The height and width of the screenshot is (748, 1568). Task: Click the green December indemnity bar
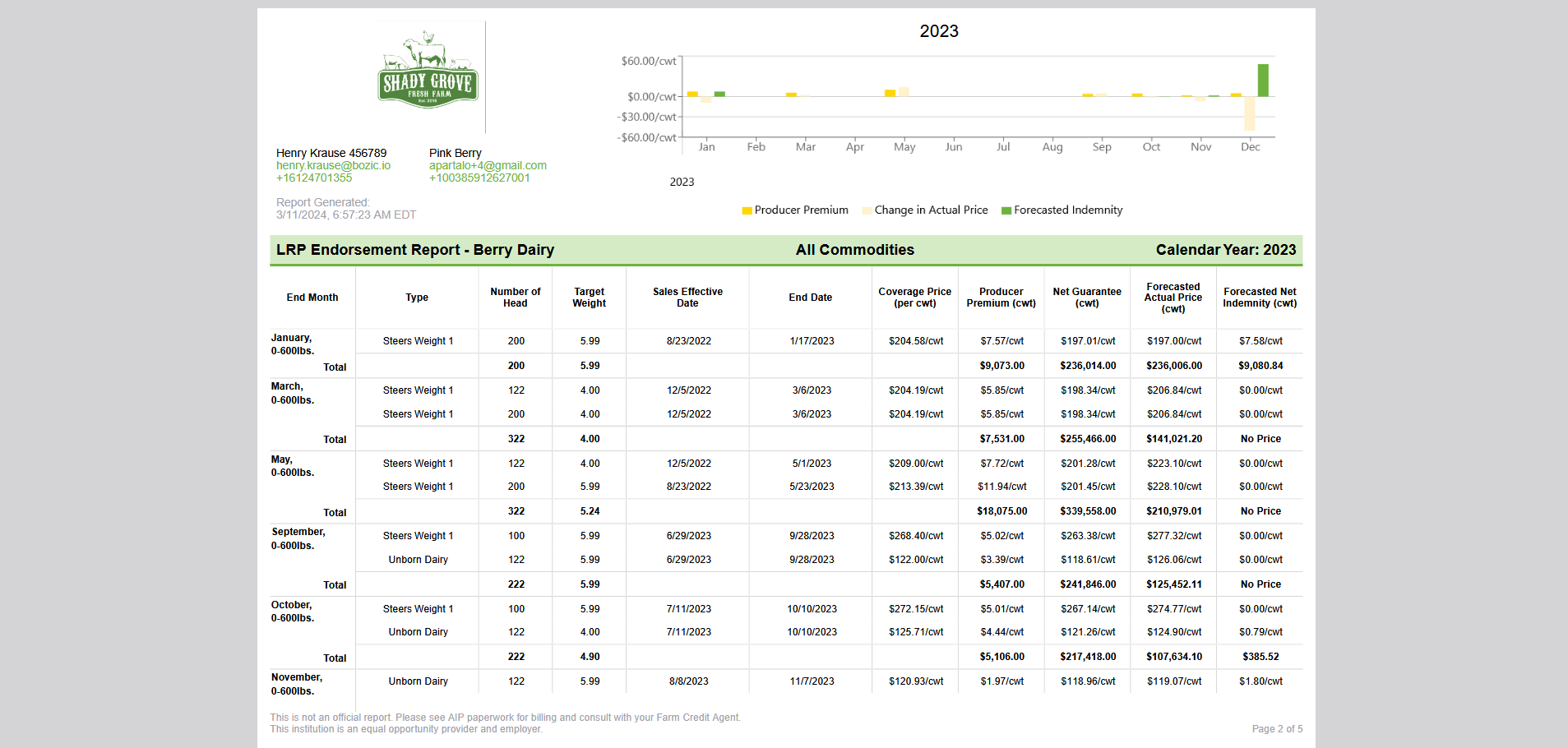1263,81
